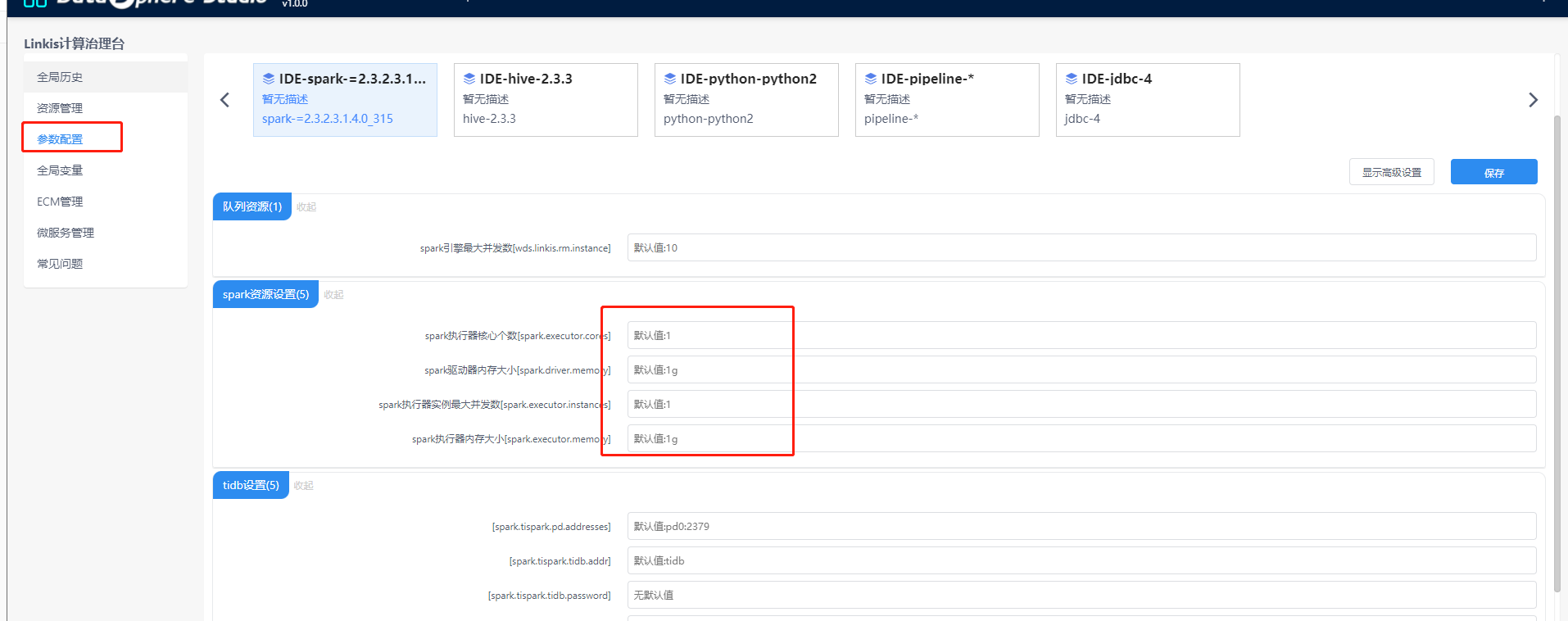
Task: Click the spark.tispark.tidb.addr input field
Action: click(x=1081, y=560)
